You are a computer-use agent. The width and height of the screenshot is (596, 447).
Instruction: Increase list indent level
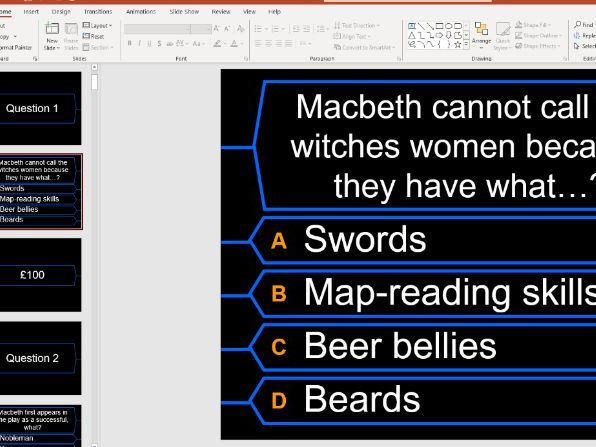point(306,29)
